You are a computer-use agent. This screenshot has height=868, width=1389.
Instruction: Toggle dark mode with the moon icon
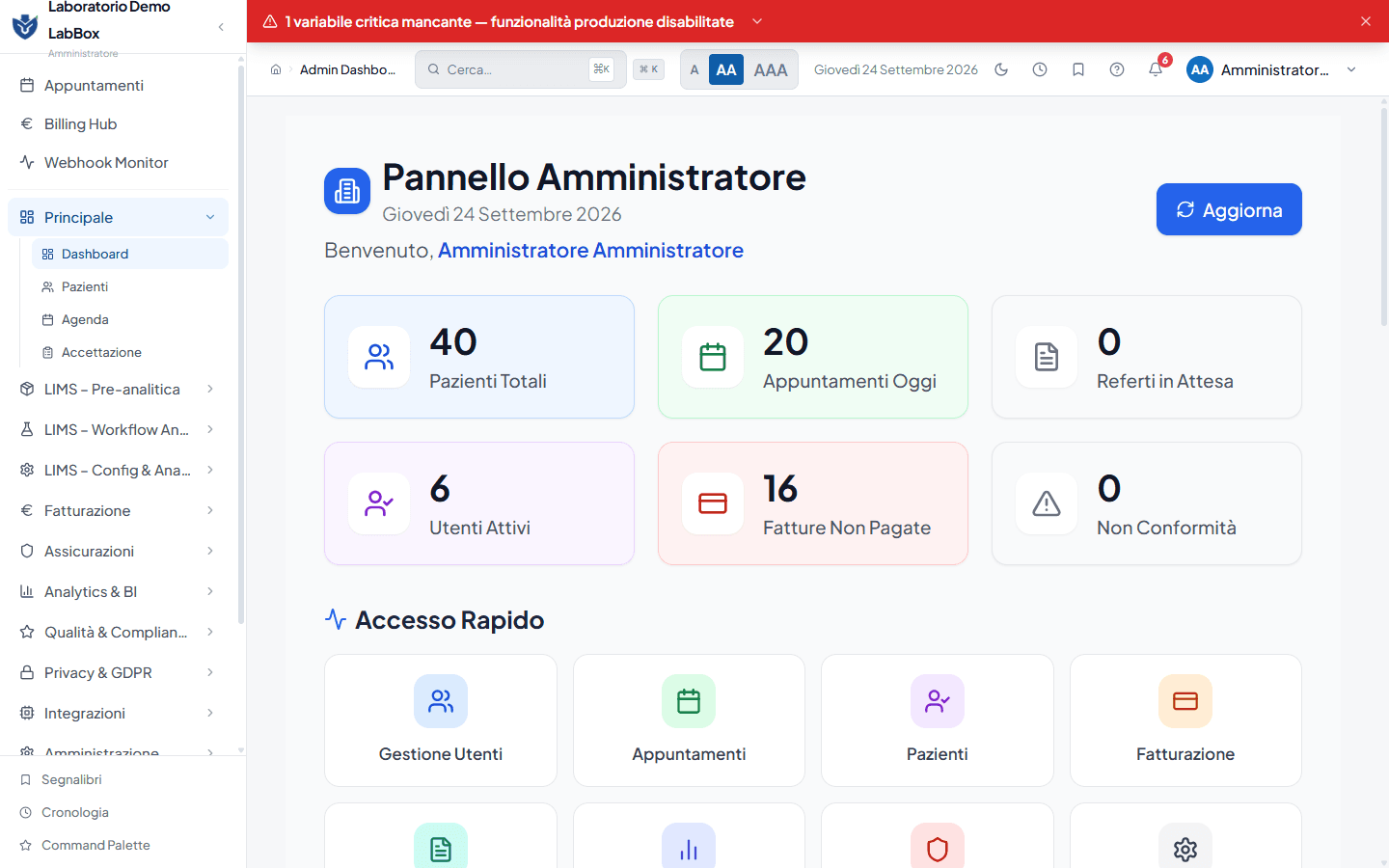coord(1001,69)
